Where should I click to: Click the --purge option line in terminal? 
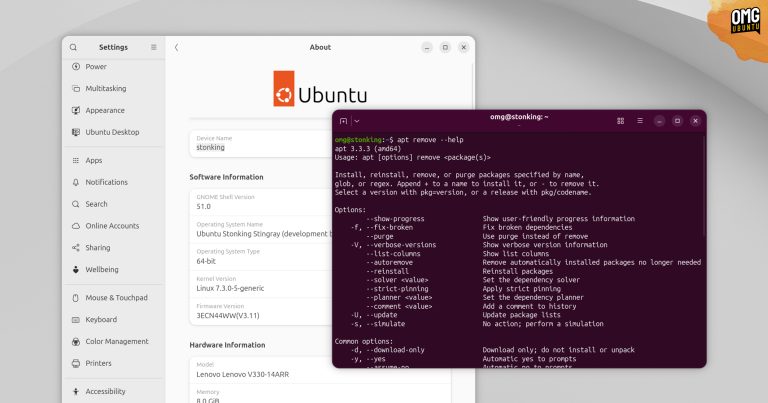[380, 237]
